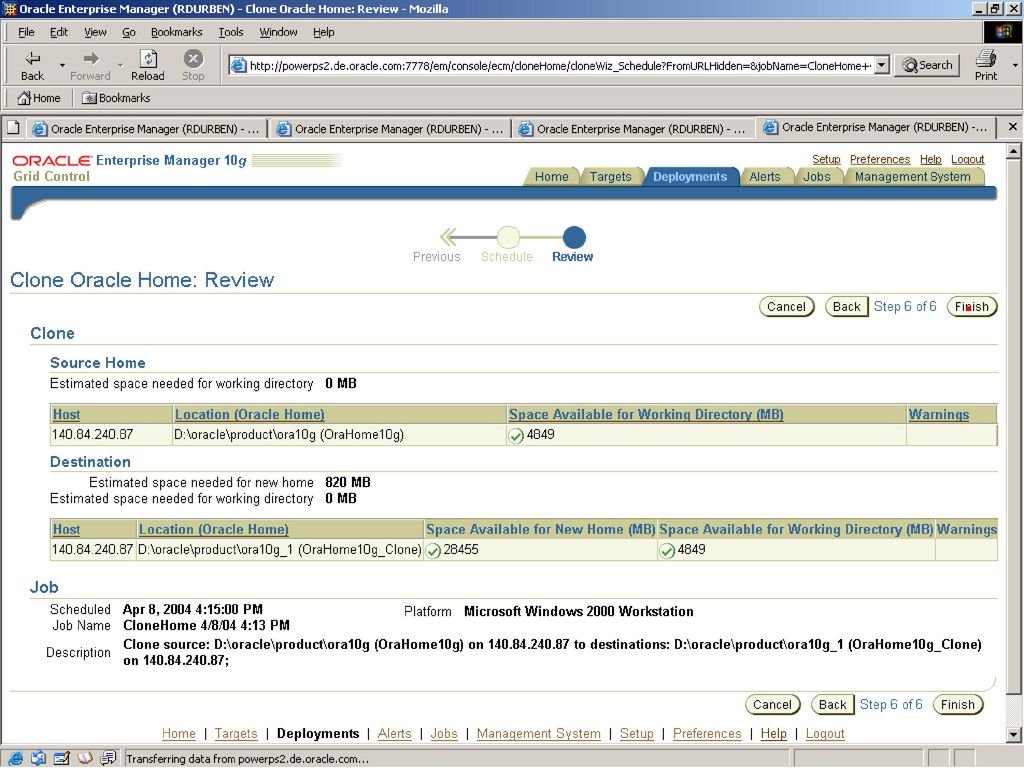Click the new tab icon left of the tabs
The height and width of the screenshot is (768, 1024).
13,128
